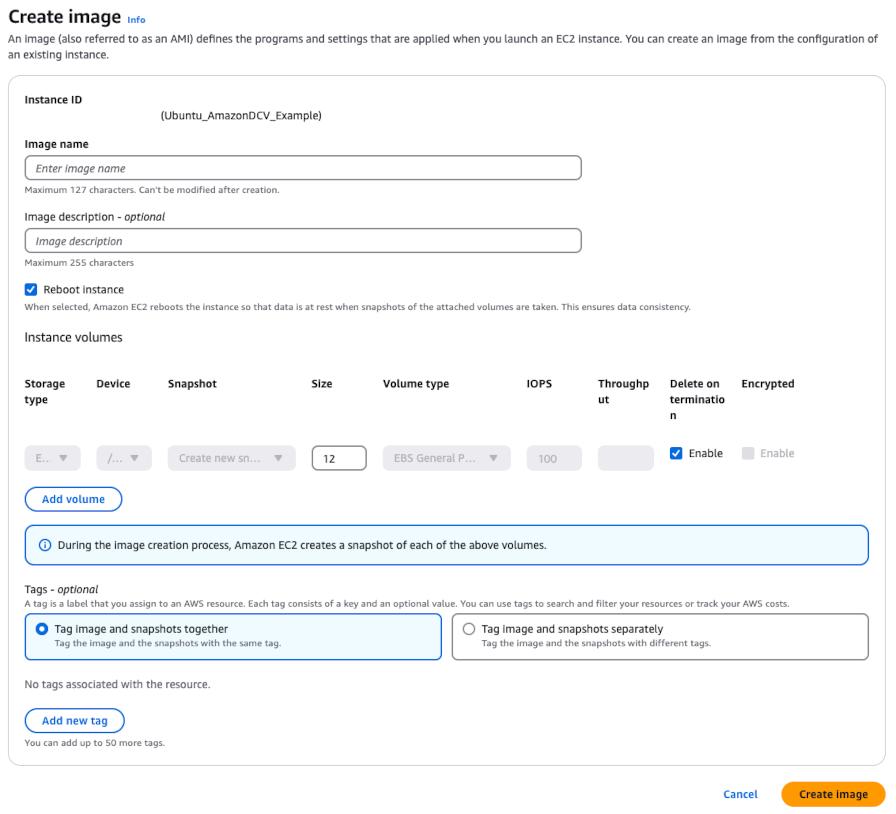Open the Create new snapshot dropdown
The width and height of the screenshot is (896, 814).
pyautogui.click(x=231, y=458)
